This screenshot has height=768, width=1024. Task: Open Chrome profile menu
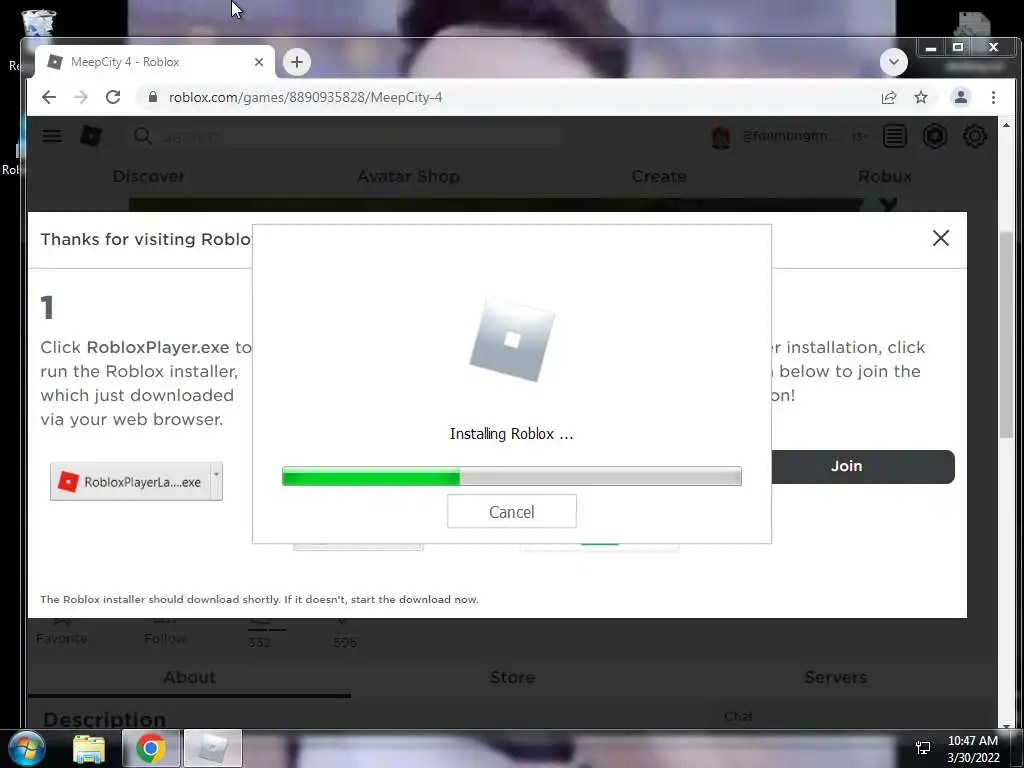click(x=961, y=97)
